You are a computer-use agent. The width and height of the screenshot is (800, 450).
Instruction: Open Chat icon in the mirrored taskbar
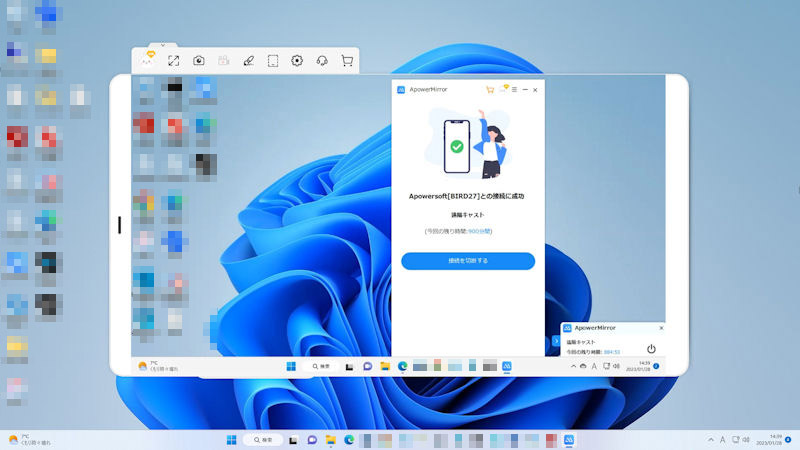367,366
